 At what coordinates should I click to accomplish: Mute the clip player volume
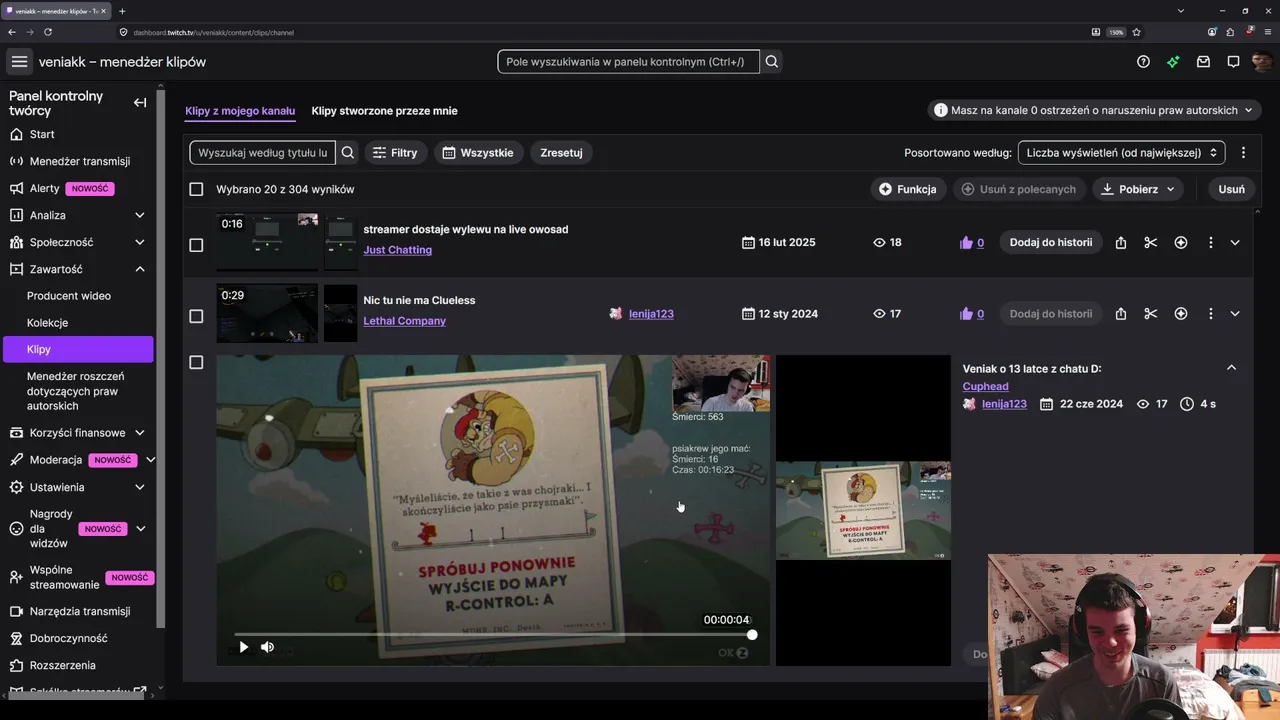(x=267, y=647)
